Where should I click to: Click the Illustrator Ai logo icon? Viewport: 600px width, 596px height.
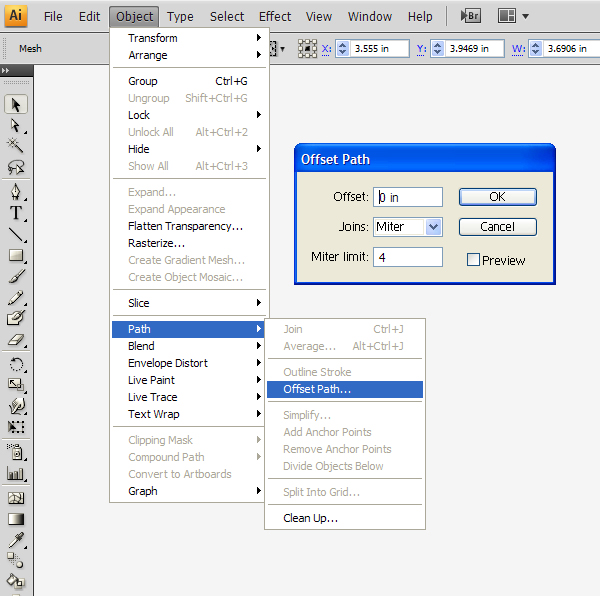(16, 16)
